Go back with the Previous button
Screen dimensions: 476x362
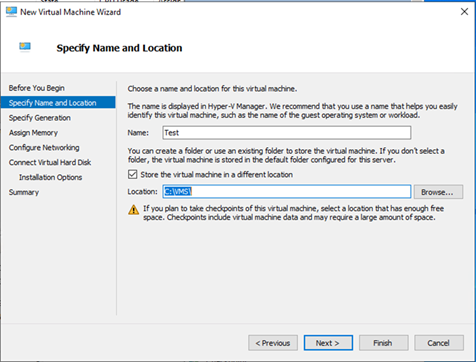tap(273, 343)
